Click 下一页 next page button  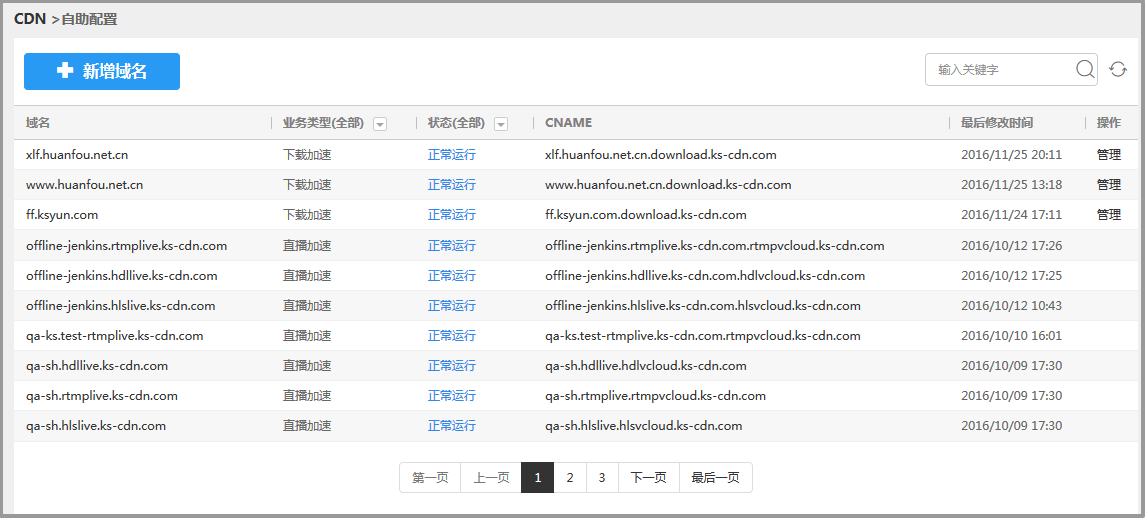point(648,478)
